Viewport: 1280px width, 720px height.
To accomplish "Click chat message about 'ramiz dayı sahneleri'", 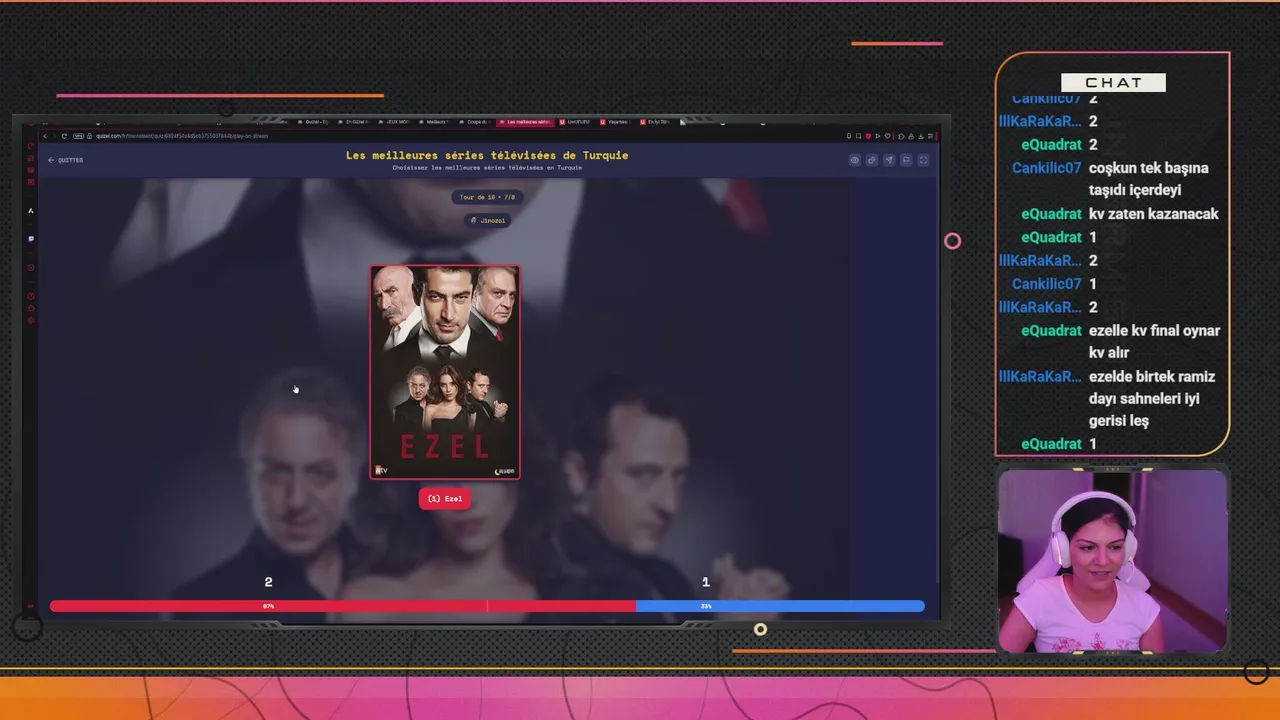I will [1152, 398].
